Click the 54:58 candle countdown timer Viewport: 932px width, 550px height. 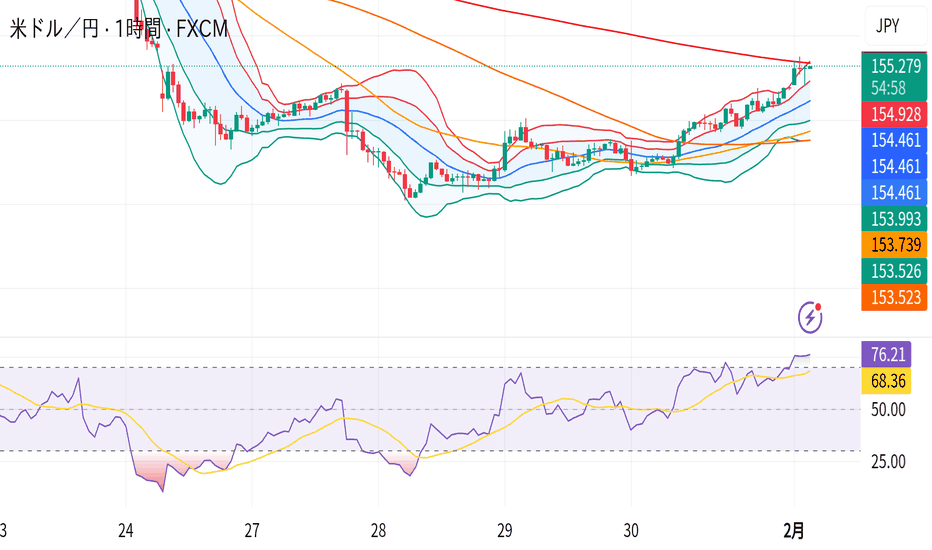click(889, 88)
